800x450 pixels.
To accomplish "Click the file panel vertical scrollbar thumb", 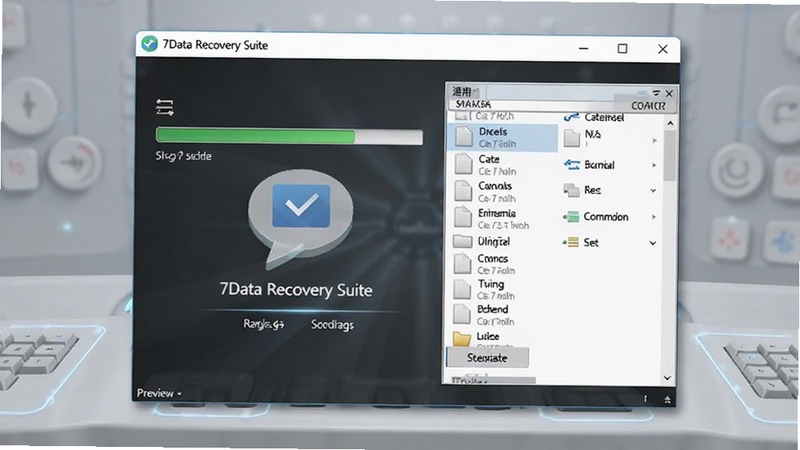I will (x=669, y=155).
